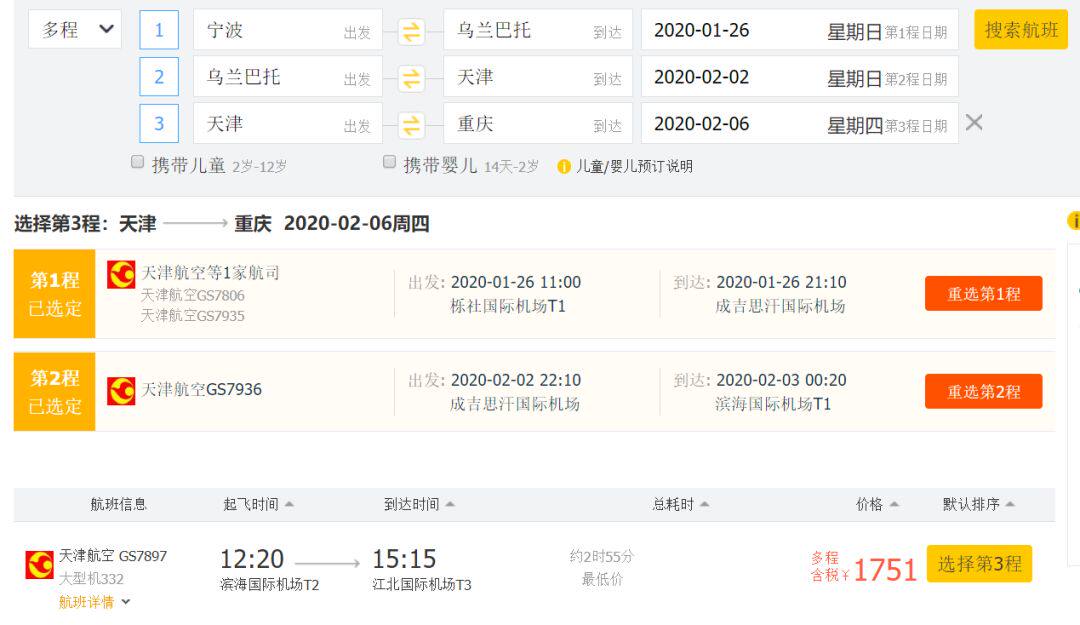Viewport: 1080px width, 625px height.
Task: Swap cities for the 天津 to 重庆 segment
Action: point(411,125)
